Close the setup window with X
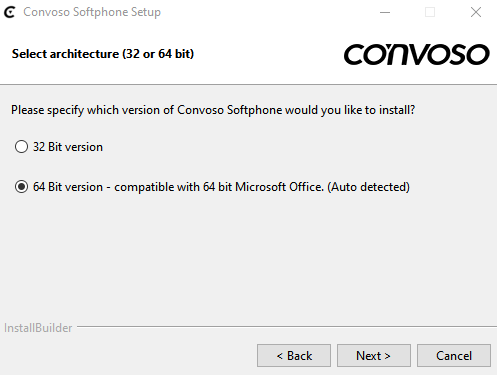The width and height of the screenshot is (497, 375). [476, 12]
